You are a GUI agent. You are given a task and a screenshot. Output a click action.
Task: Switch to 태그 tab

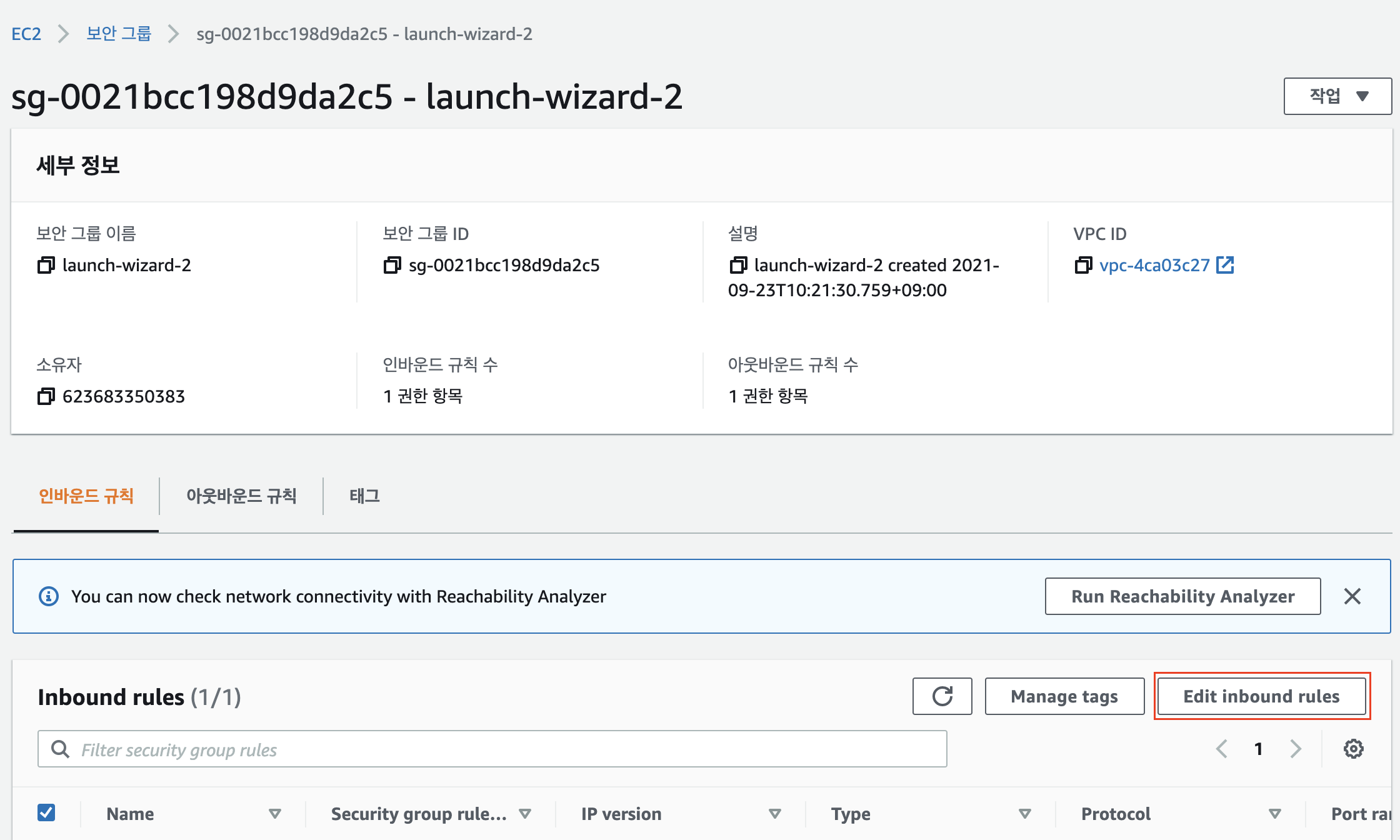click(364, 496)
